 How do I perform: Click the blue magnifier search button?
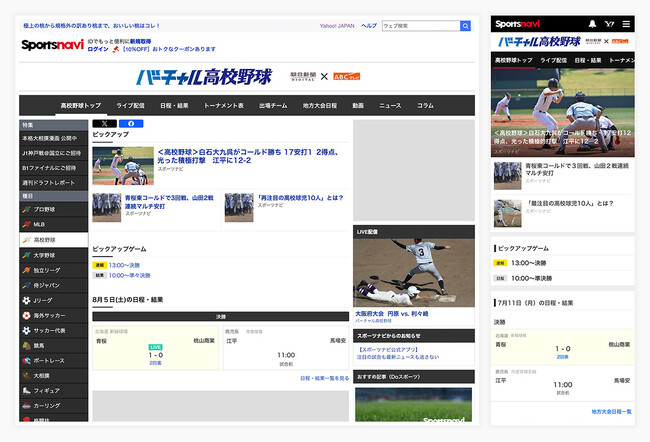[x=466, y=26]
